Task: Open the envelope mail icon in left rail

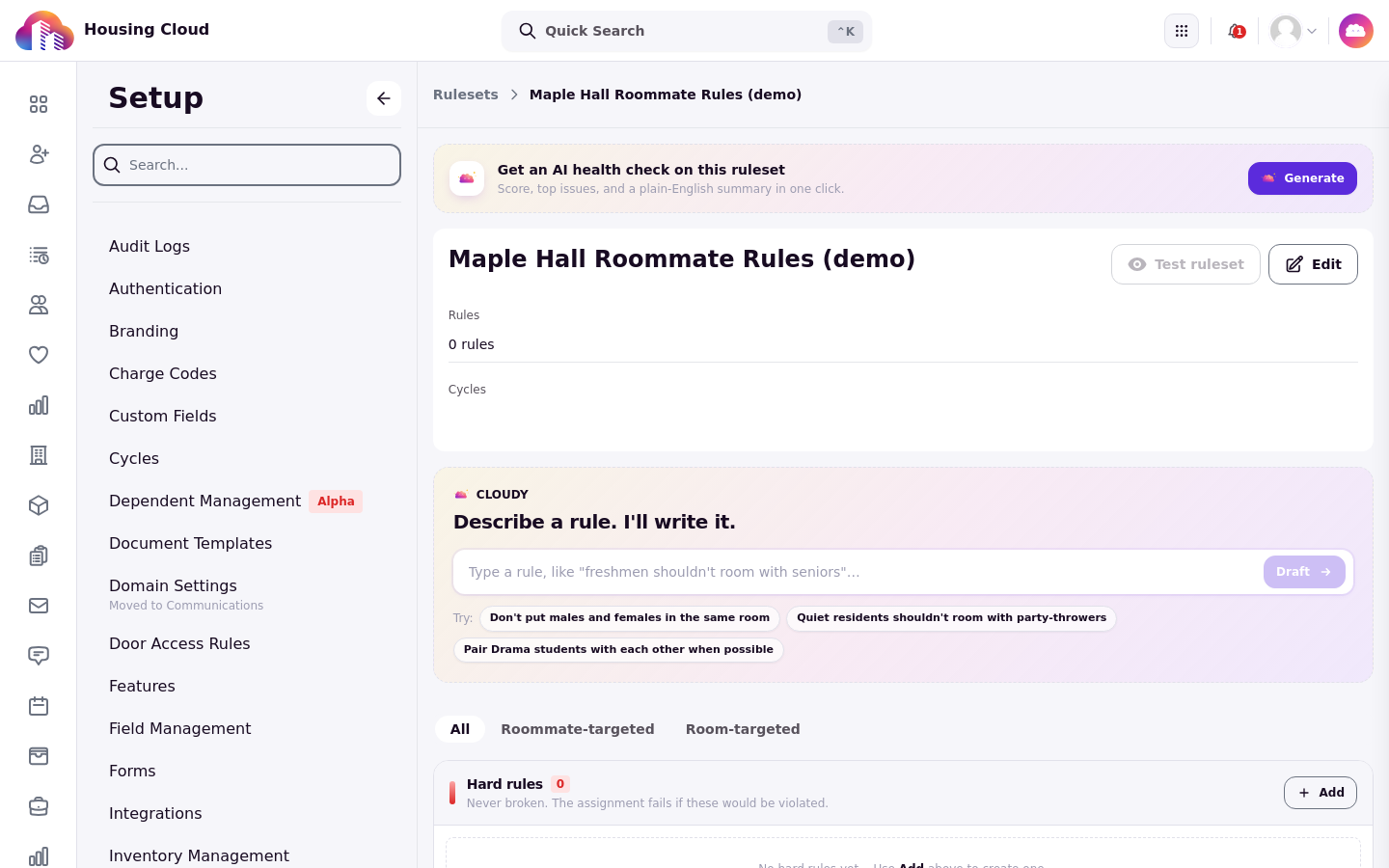Action: [39, 606]
